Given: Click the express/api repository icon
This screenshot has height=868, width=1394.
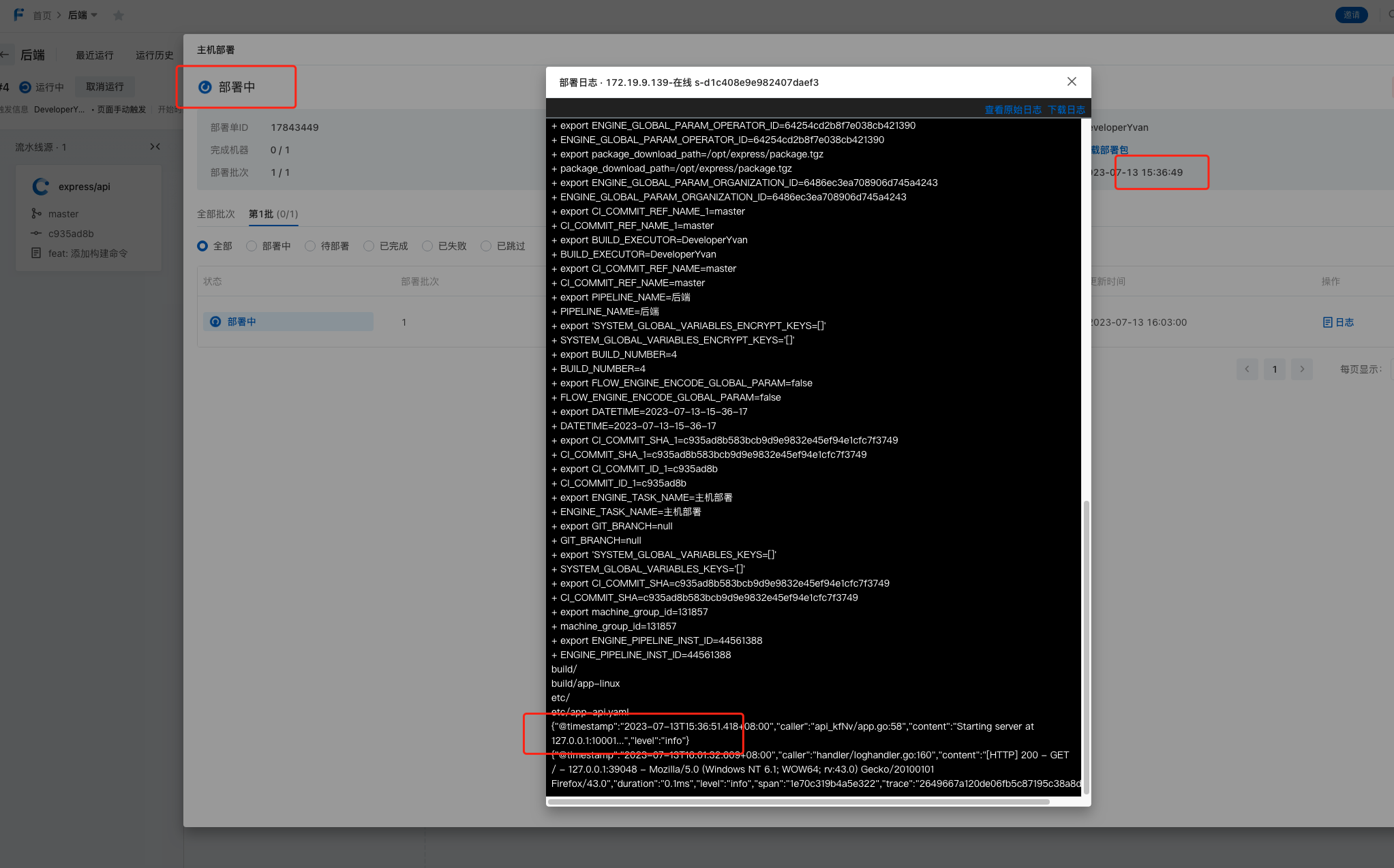Looking at the screenshot, I should click(x=41, y=186).
